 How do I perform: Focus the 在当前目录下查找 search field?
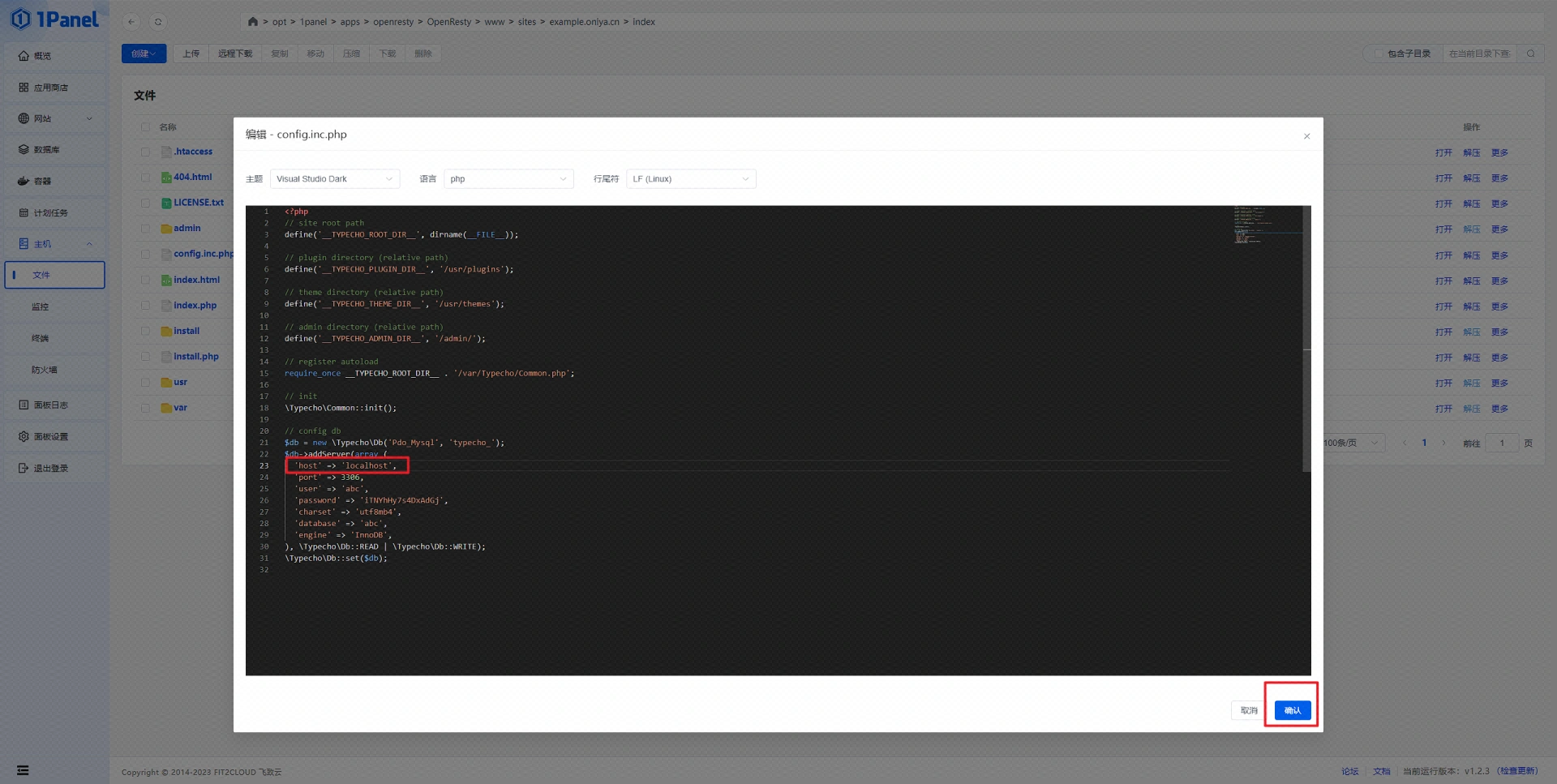[1479, 54]
